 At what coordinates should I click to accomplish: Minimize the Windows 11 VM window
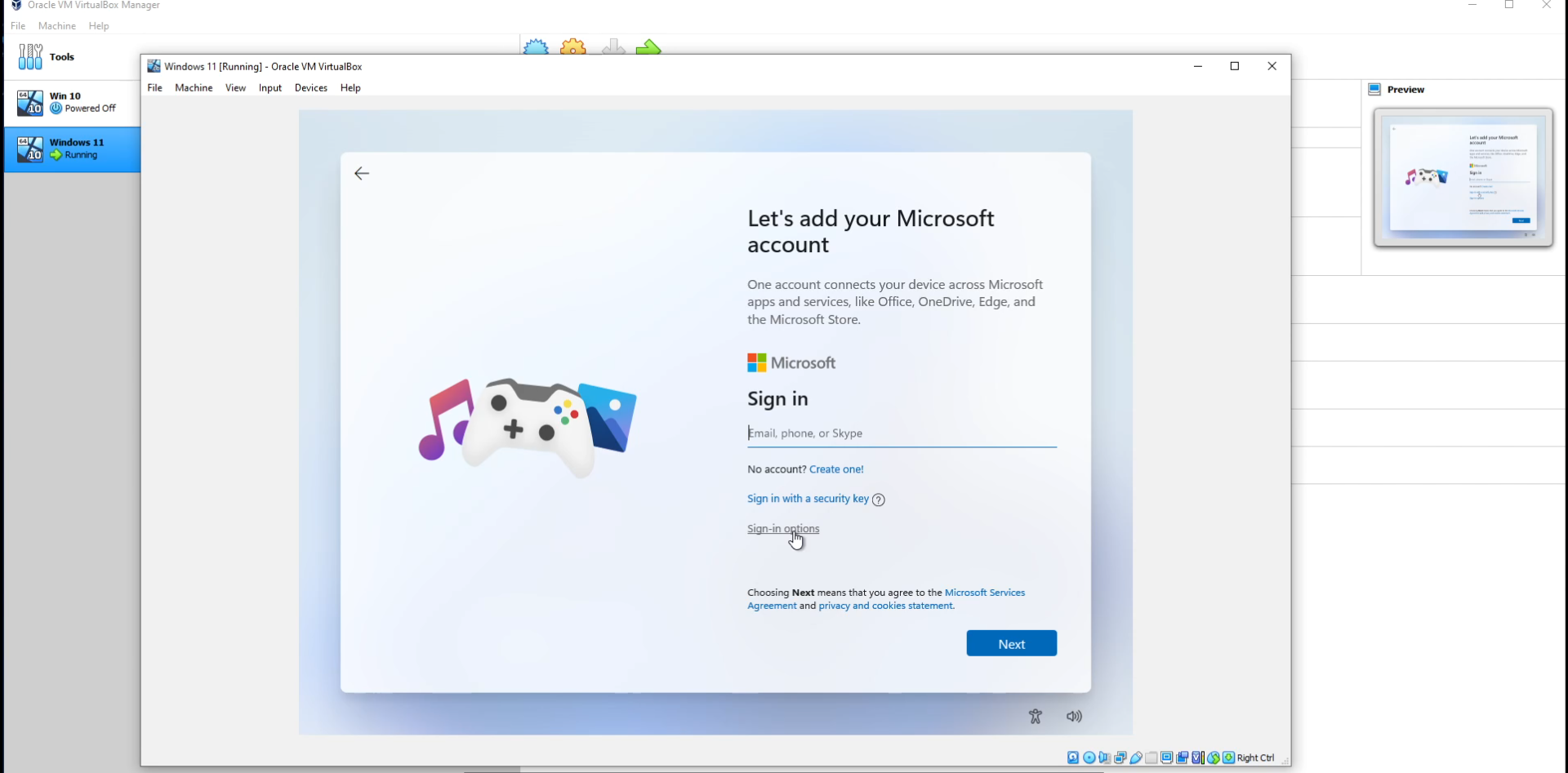click(x=1198, y=66)
